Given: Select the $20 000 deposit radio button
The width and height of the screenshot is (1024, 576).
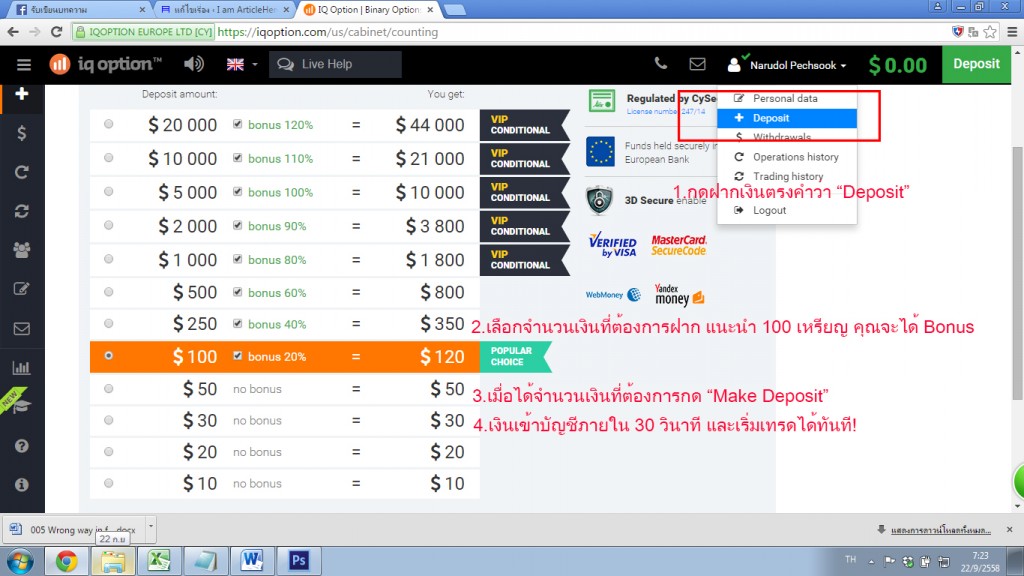Looking at the screenshot, I should [108, 124].
